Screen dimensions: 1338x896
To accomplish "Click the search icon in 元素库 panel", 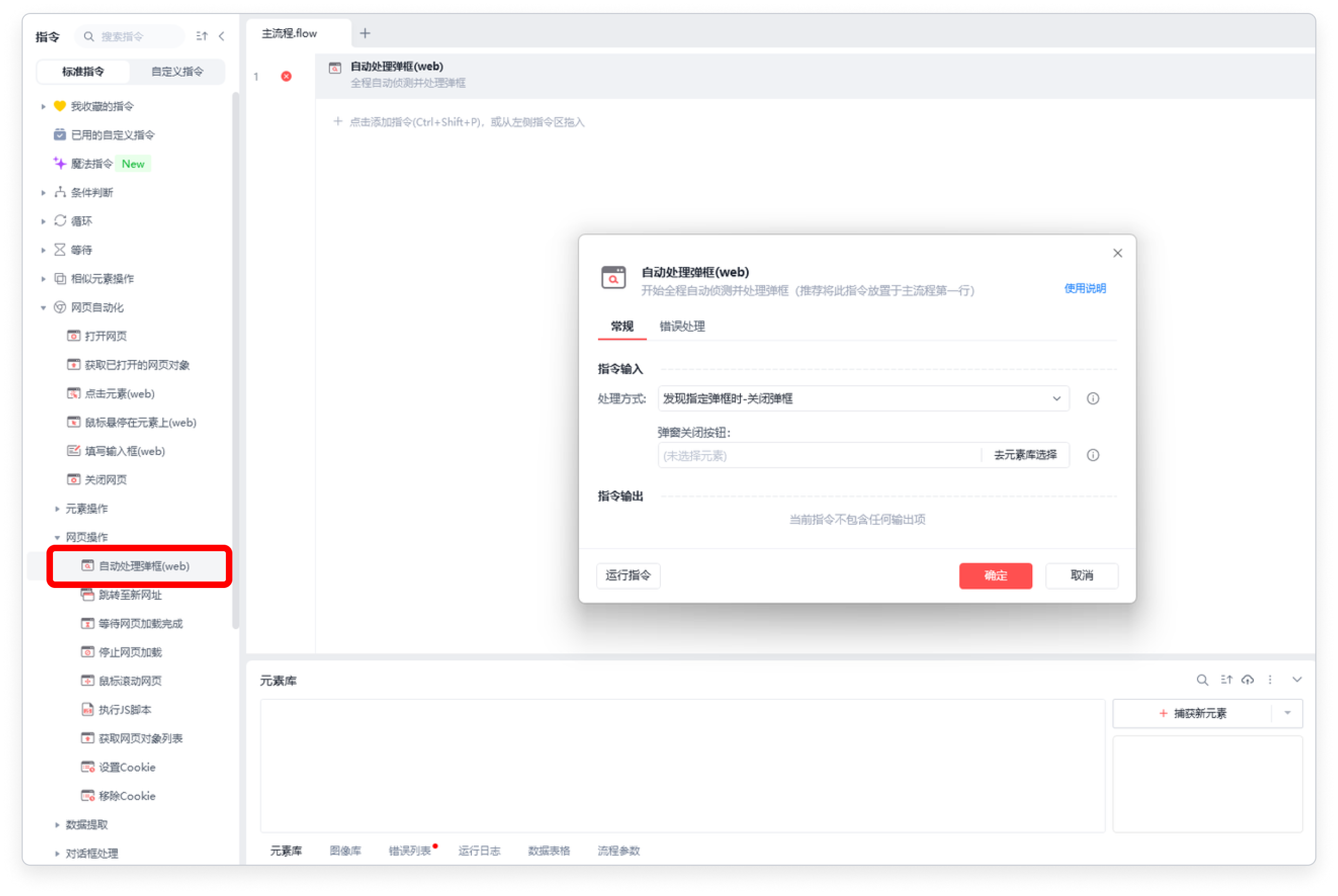I will pos(1202,680).
